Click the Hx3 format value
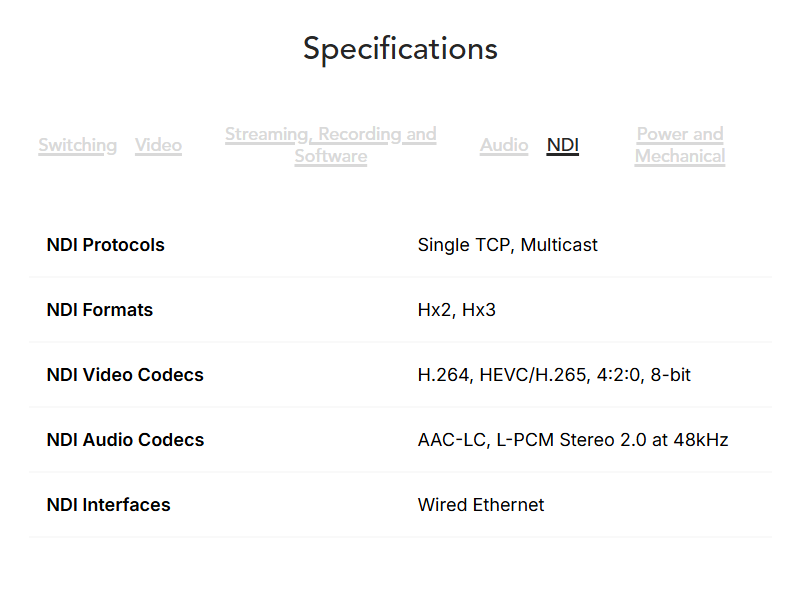 [x=479, y=310]
